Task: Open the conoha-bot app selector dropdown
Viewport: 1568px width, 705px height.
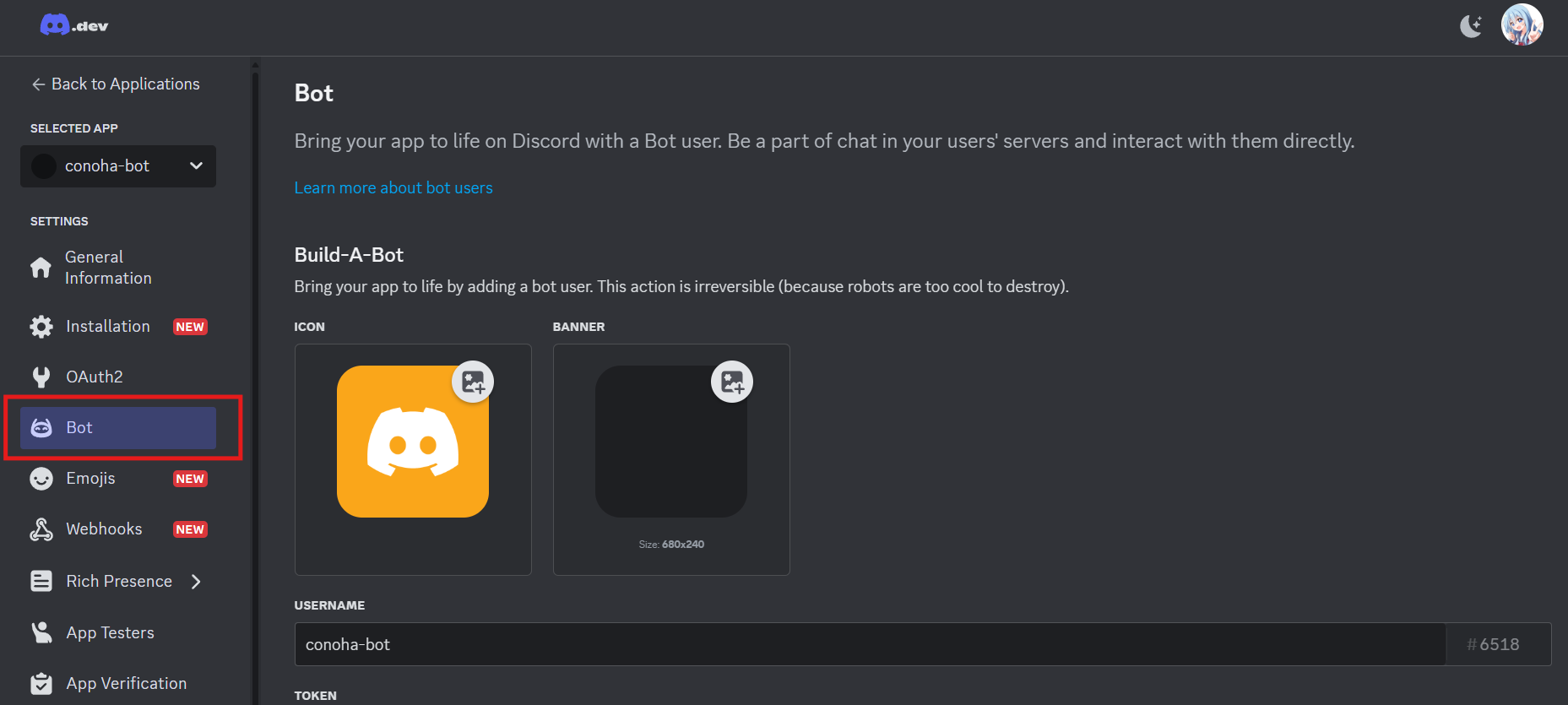Action: 118,166
